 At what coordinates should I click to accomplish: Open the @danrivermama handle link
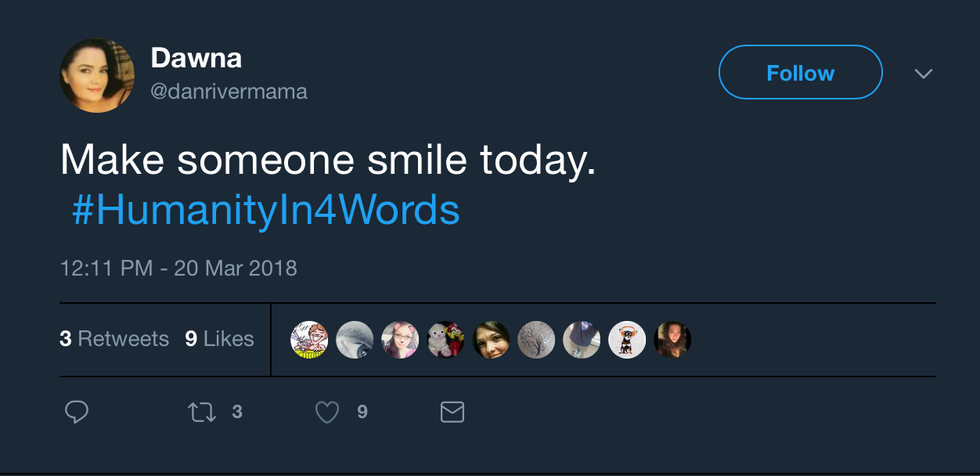[229, 92]
